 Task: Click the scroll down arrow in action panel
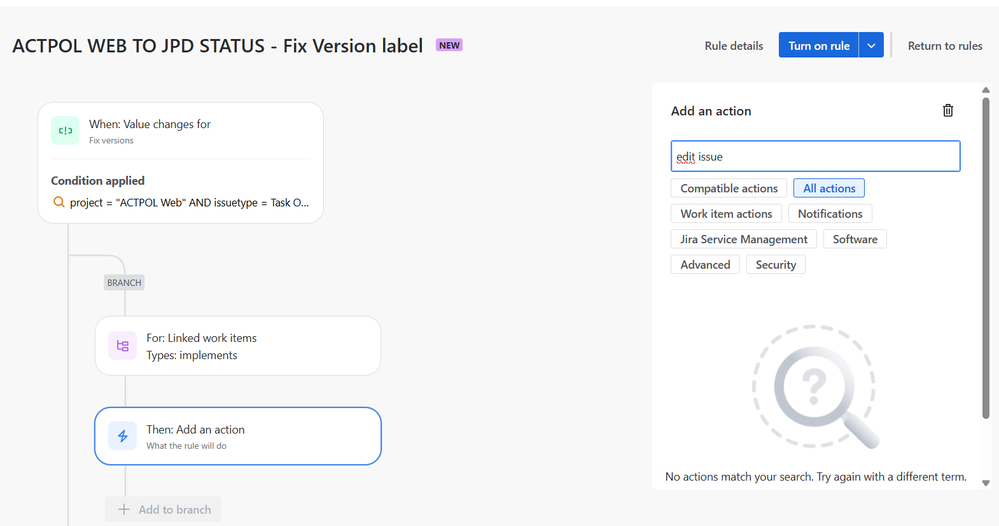pos(986,483)
